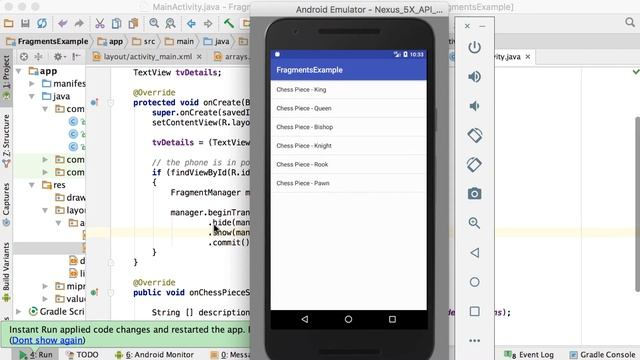
Task: Collapse the res folder
Action: tap(32, 185)
